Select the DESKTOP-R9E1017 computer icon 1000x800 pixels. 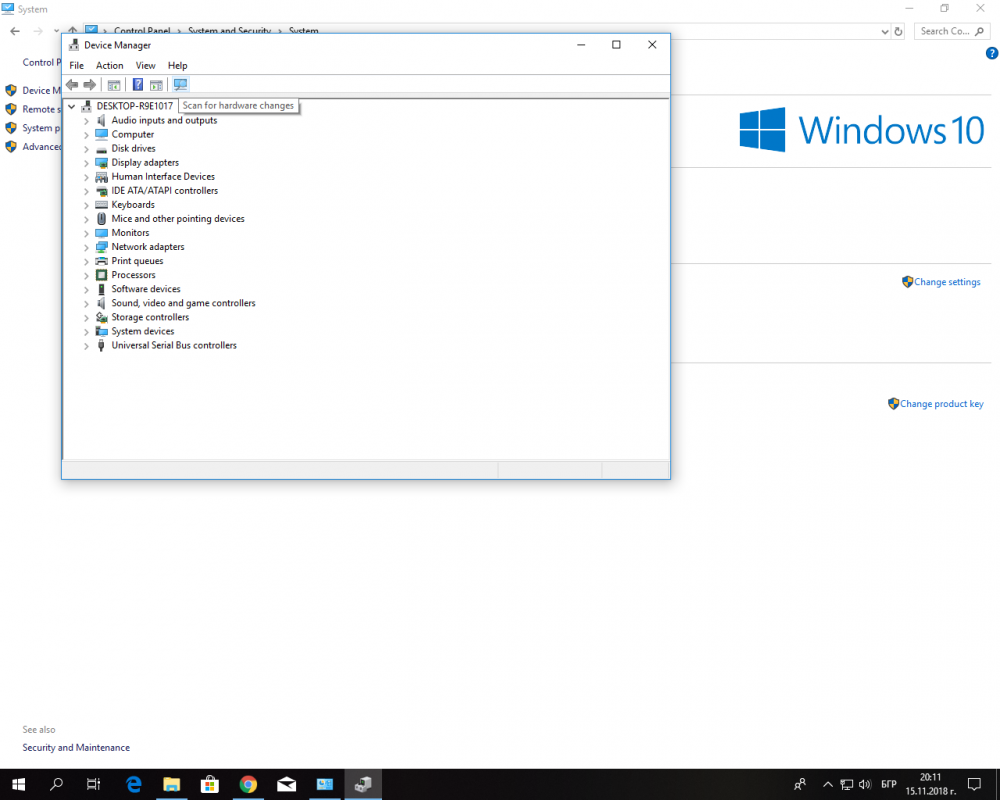86,106
